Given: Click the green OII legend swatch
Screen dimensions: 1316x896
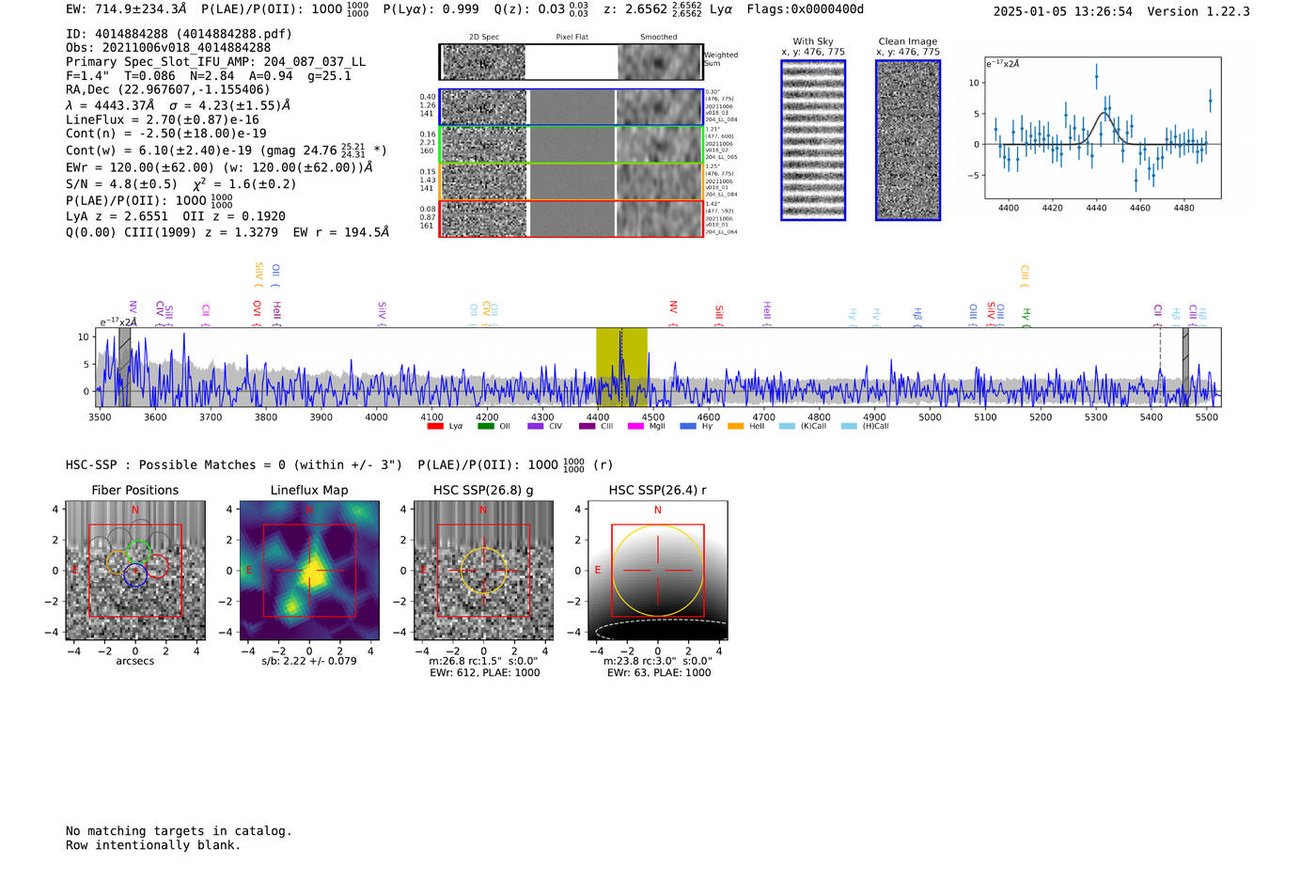Looking at the screenshot, I should tap(485, 427).
